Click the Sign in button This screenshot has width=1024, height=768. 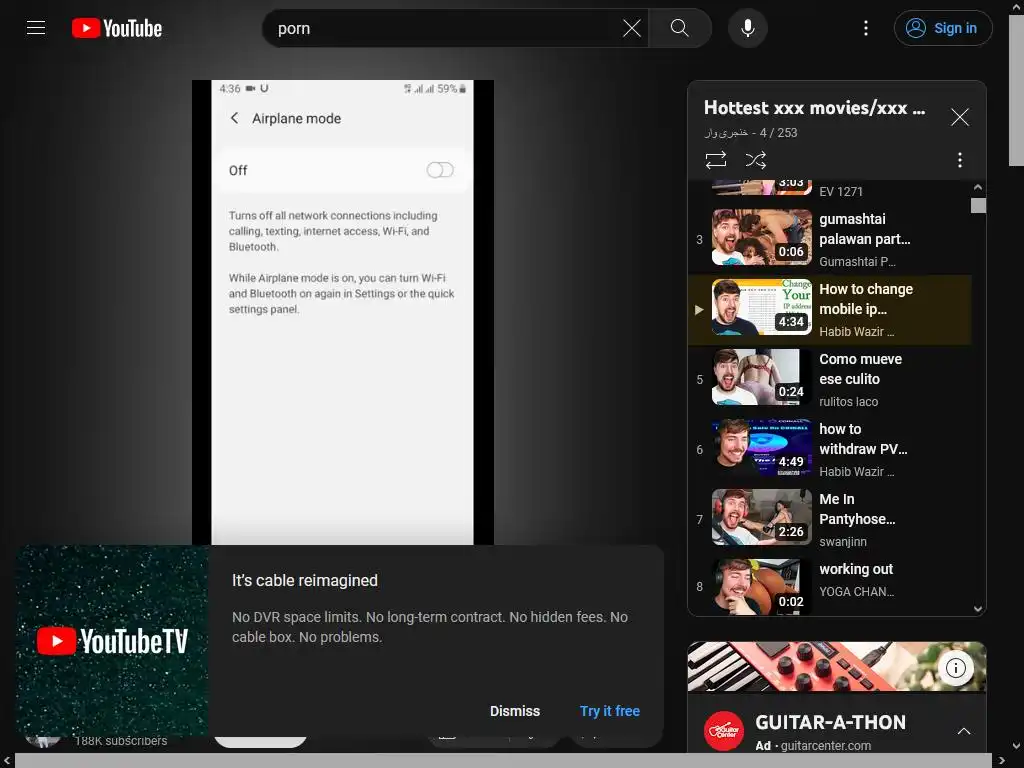943,28
